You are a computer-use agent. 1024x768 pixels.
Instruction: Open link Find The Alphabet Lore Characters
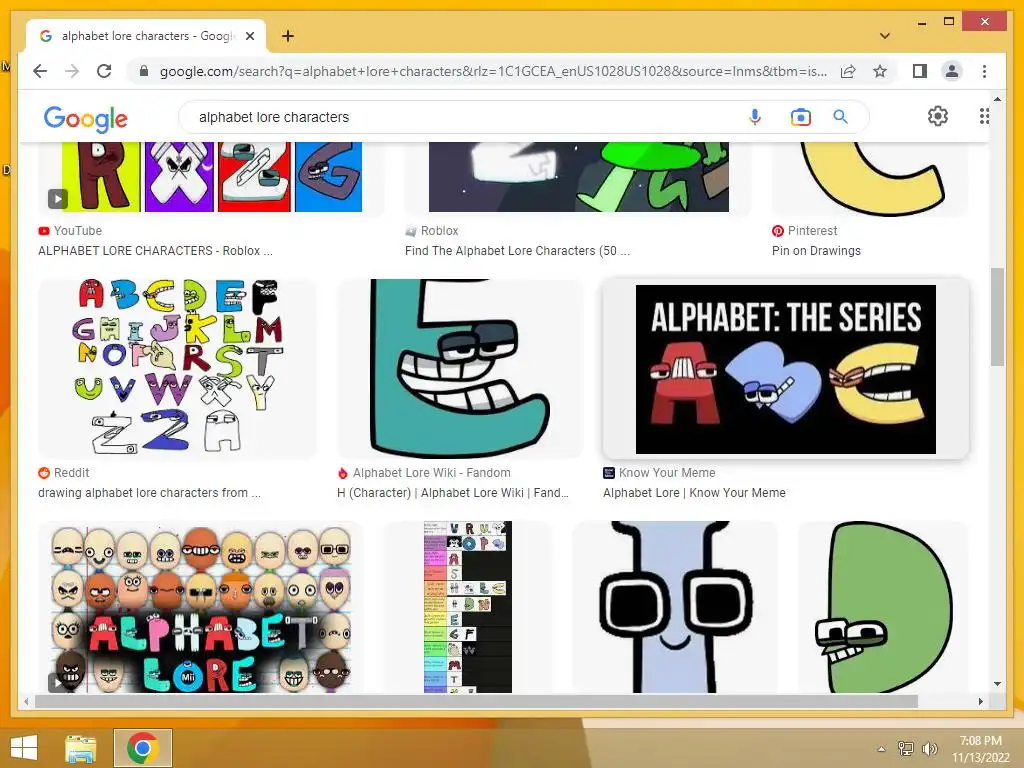pos(517,251)
